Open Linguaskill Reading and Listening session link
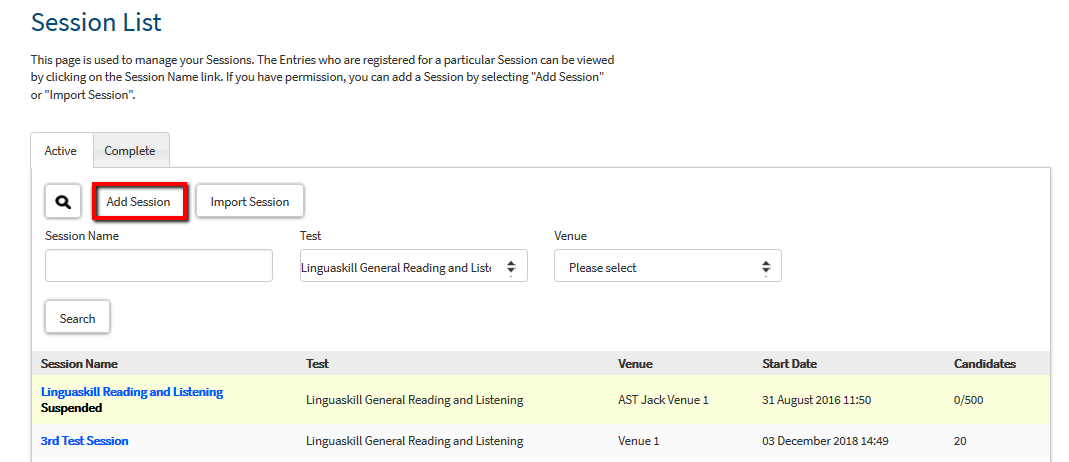The height and width of the screenshot is (462, 1069). (x=132, y=392)
